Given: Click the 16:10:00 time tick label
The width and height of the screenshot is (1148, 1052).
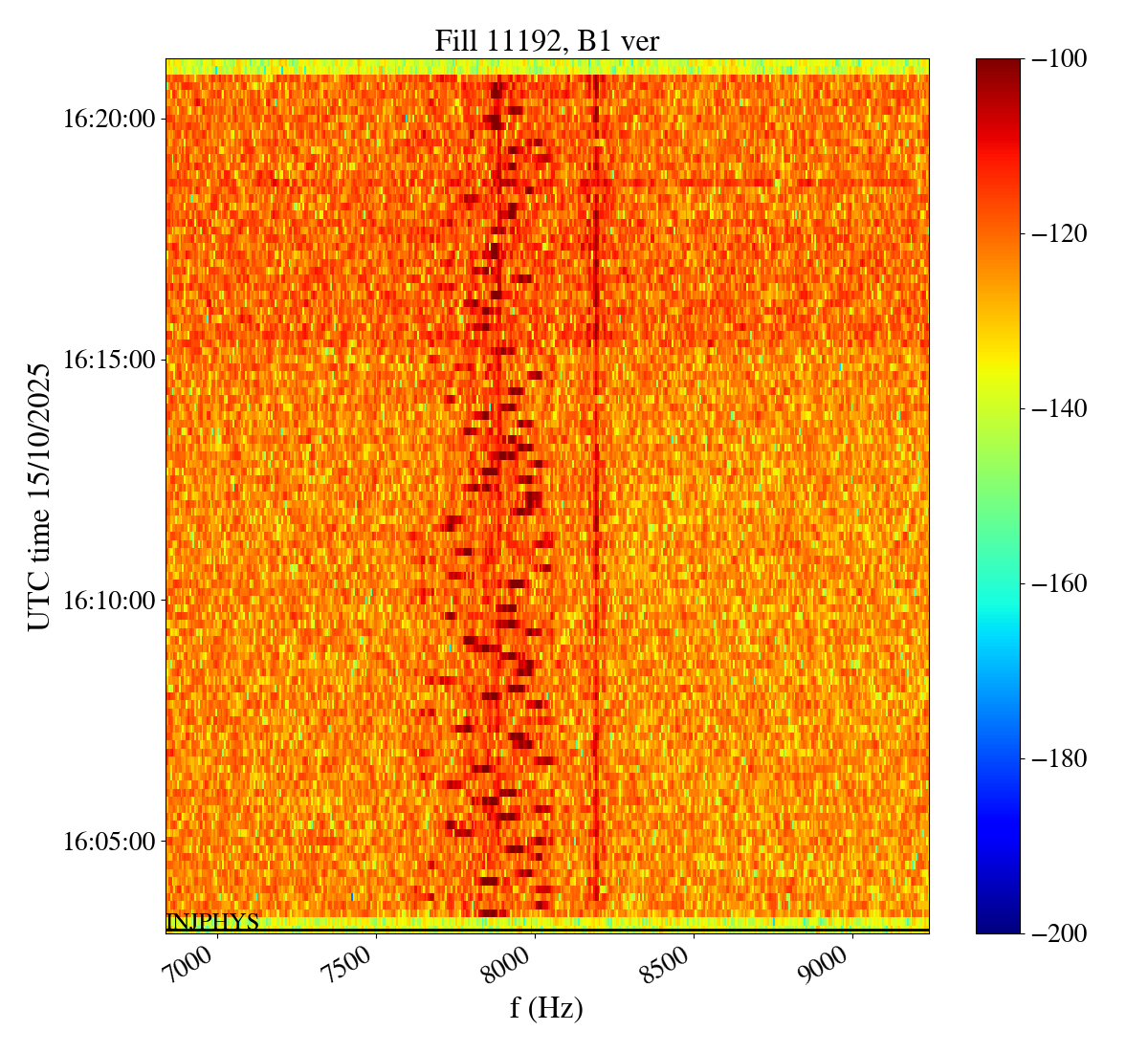Looking at the screenshot, I should [x=108, y=601].
